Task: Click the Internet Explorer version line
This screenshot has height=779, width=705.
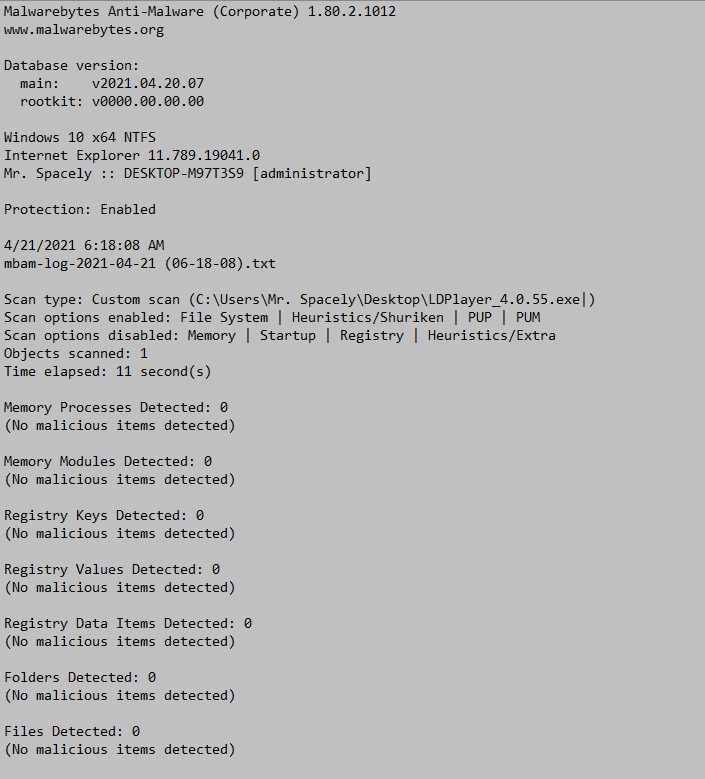Action: click(x=132, y=156)
